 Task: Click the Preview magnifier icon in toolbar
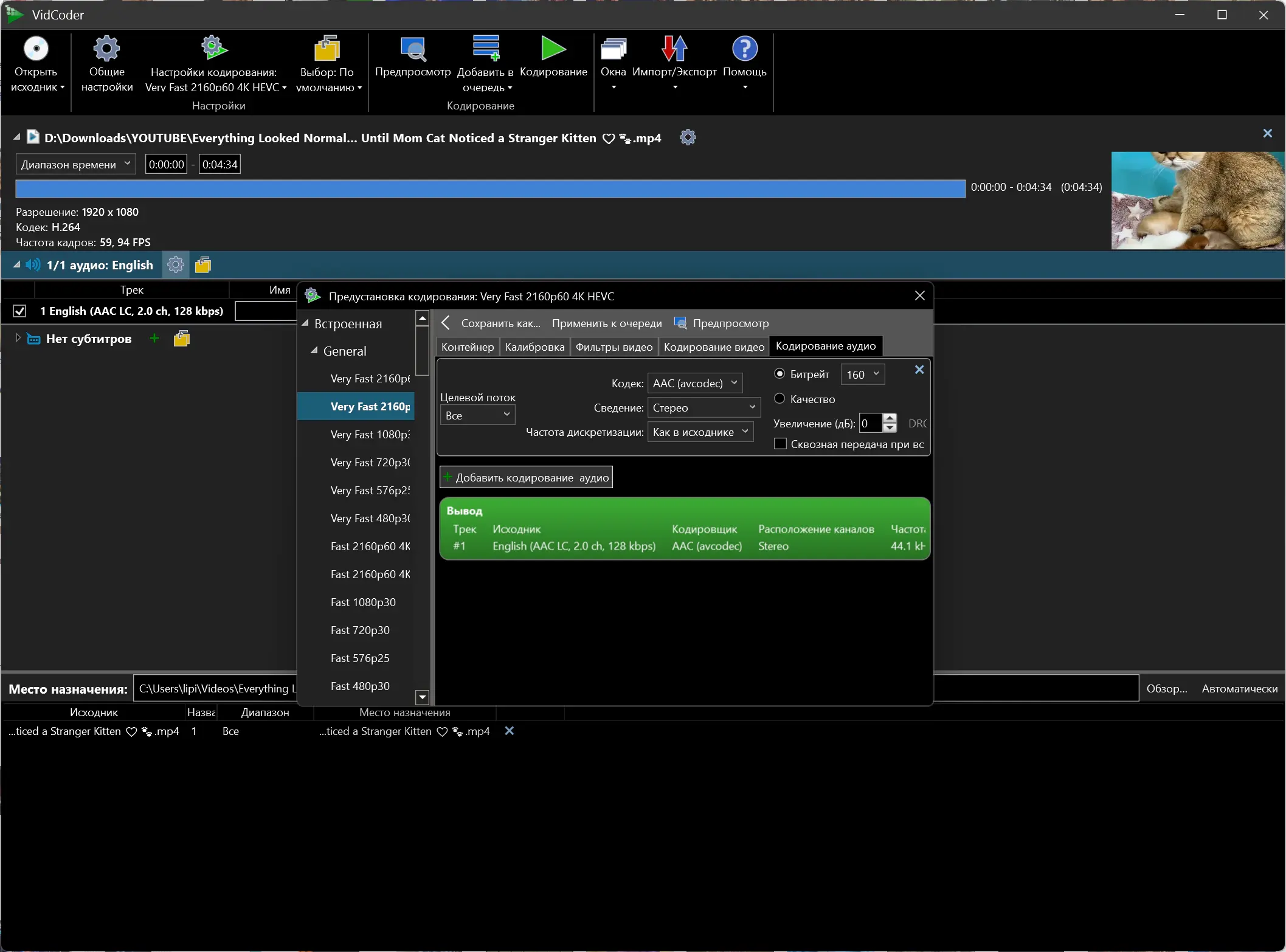(x=413, y=49)
